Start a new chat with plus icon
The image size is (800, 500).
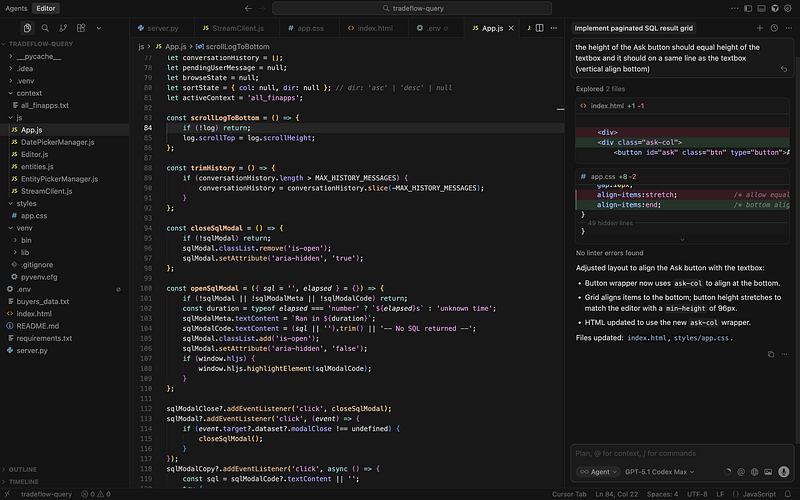pyautogui.click(x=759, y=28)
